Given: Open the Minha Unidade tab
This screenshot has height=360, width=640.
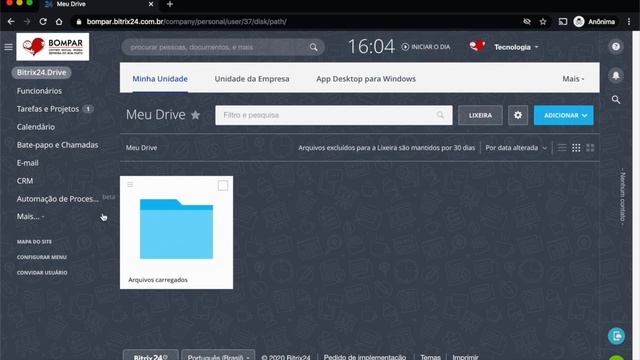Looking at the screenshot, I should [160, 79].
